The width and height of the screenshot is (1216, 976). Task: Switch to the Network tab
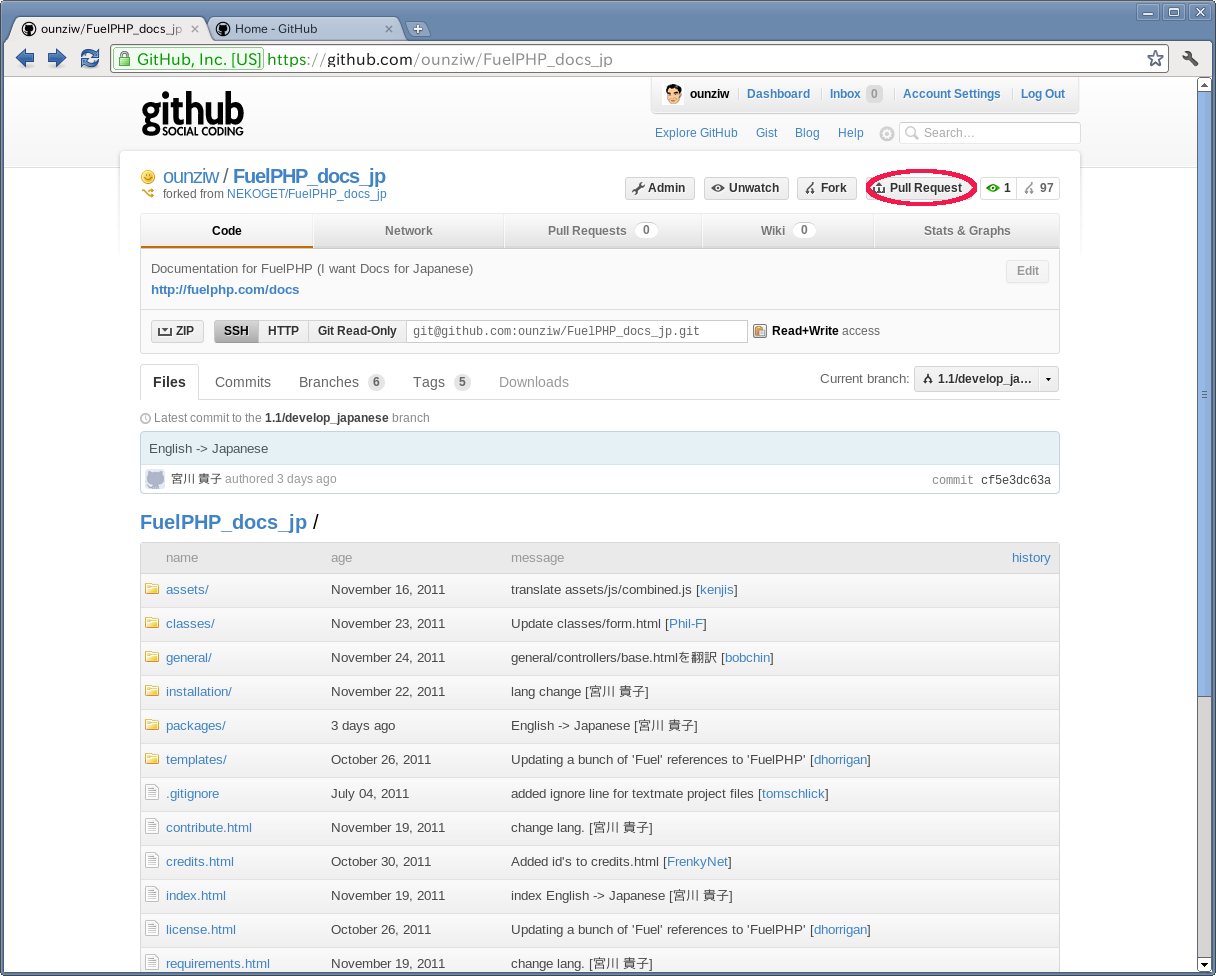(409, 231)
